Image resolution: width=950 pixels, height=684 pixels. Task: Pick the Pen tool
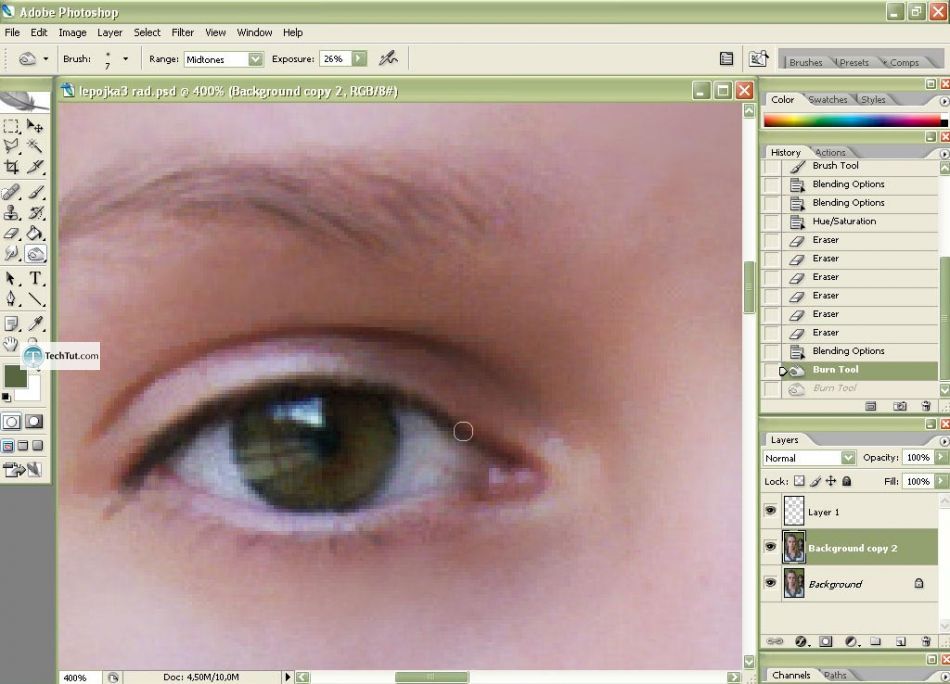(12, 299)
